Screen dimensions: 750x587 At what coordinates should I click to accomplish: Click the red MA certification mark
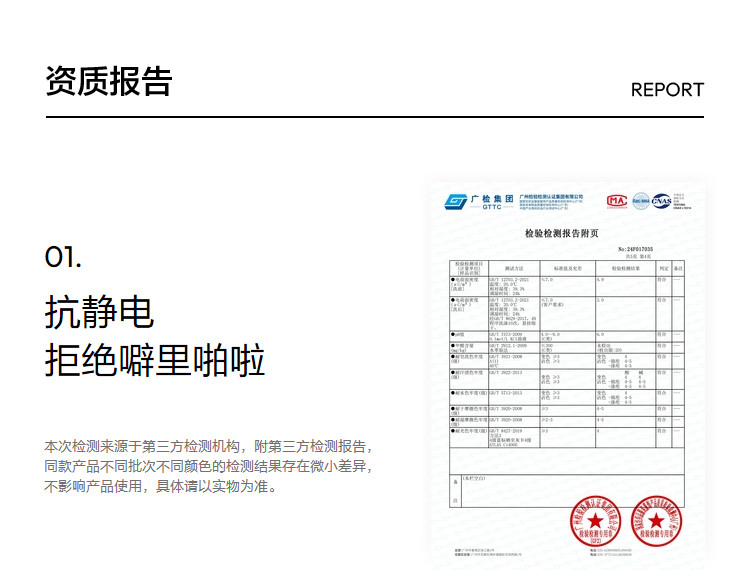point(616,200)
